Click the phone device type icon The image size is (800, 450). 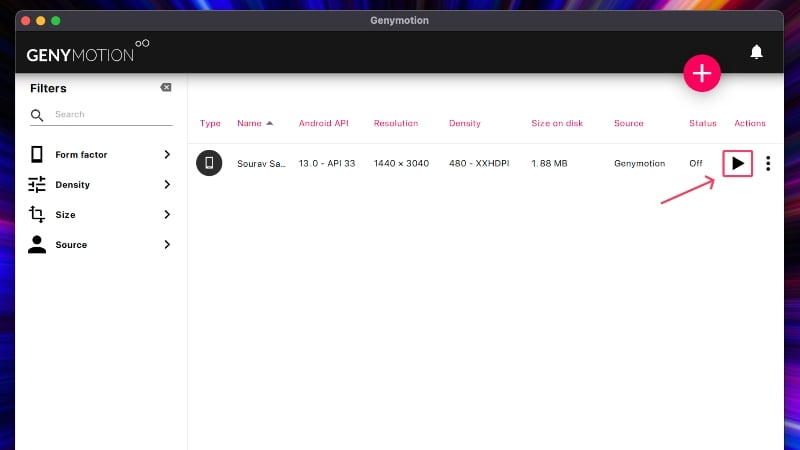tap(209, 163)
